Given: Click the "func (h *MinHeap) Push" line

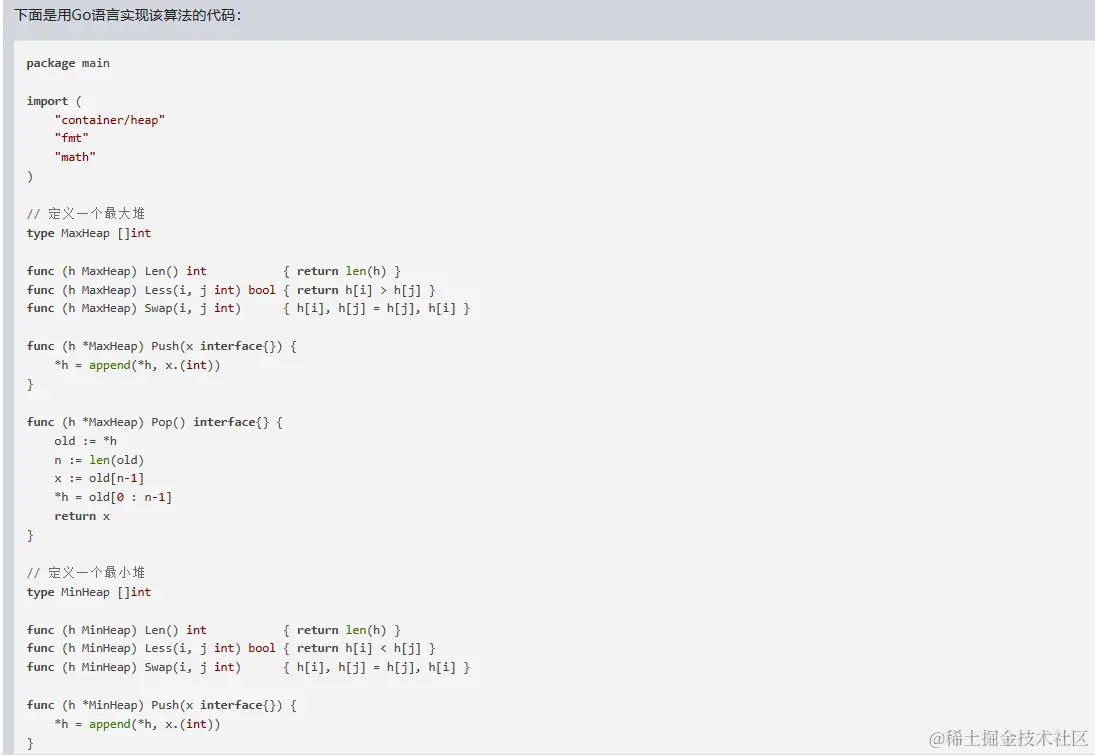Looking at the screenshot, I should pos(161,705).
